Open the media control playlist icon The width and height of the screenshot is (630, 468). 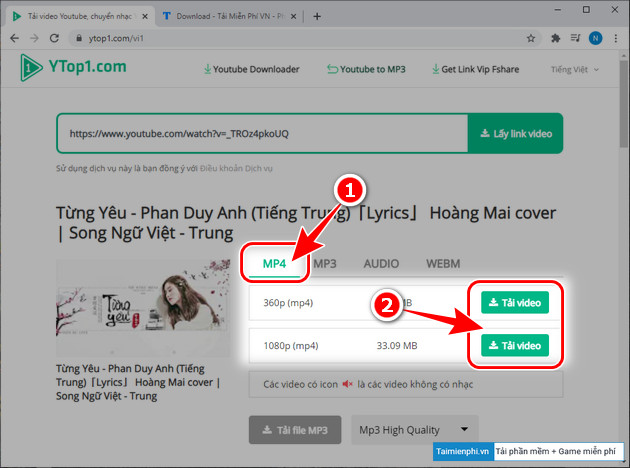pyautogui.click(x=575, y=38)
